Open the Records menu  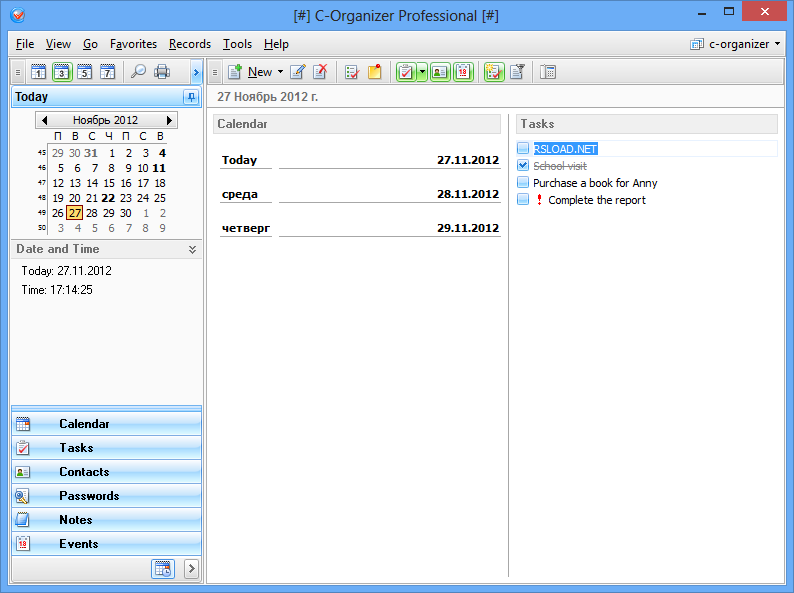pos(190,44)
